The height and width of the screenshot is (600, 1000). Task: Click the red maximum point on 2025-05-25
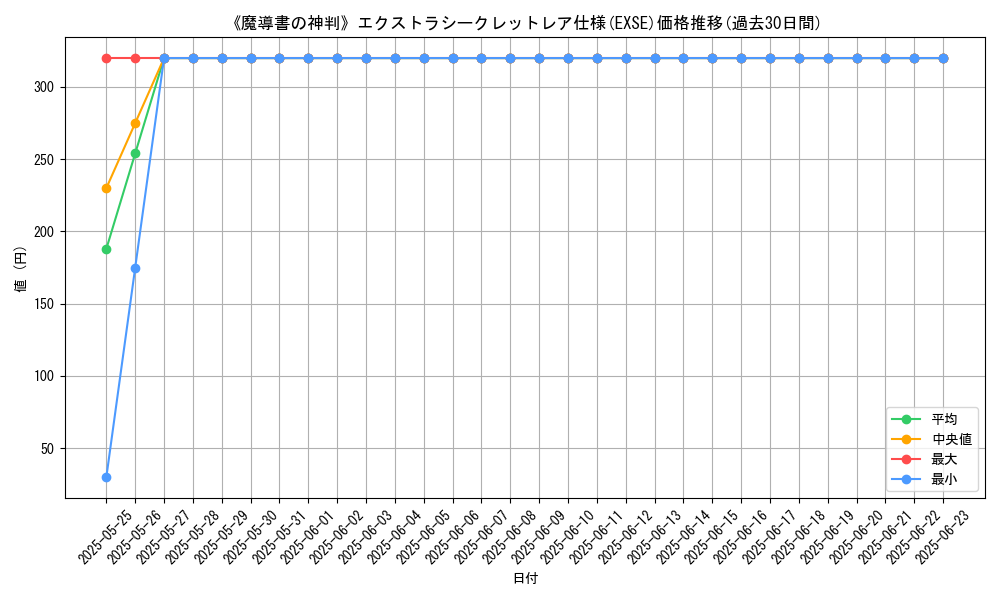[x=107, y=59]
